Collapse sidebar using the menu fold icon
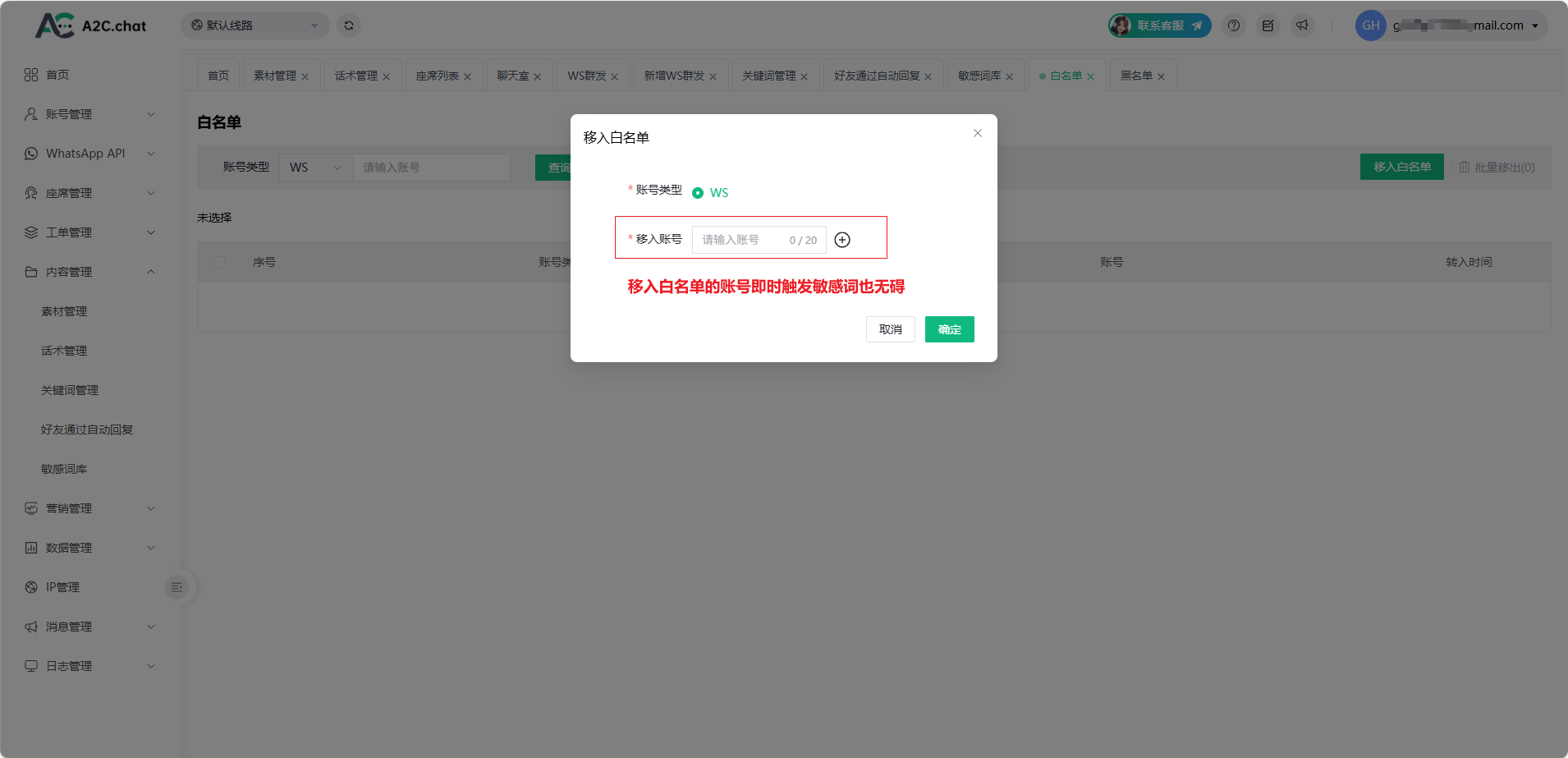The height and width of the screenshot is (758, 1568). tap(177, 587)
